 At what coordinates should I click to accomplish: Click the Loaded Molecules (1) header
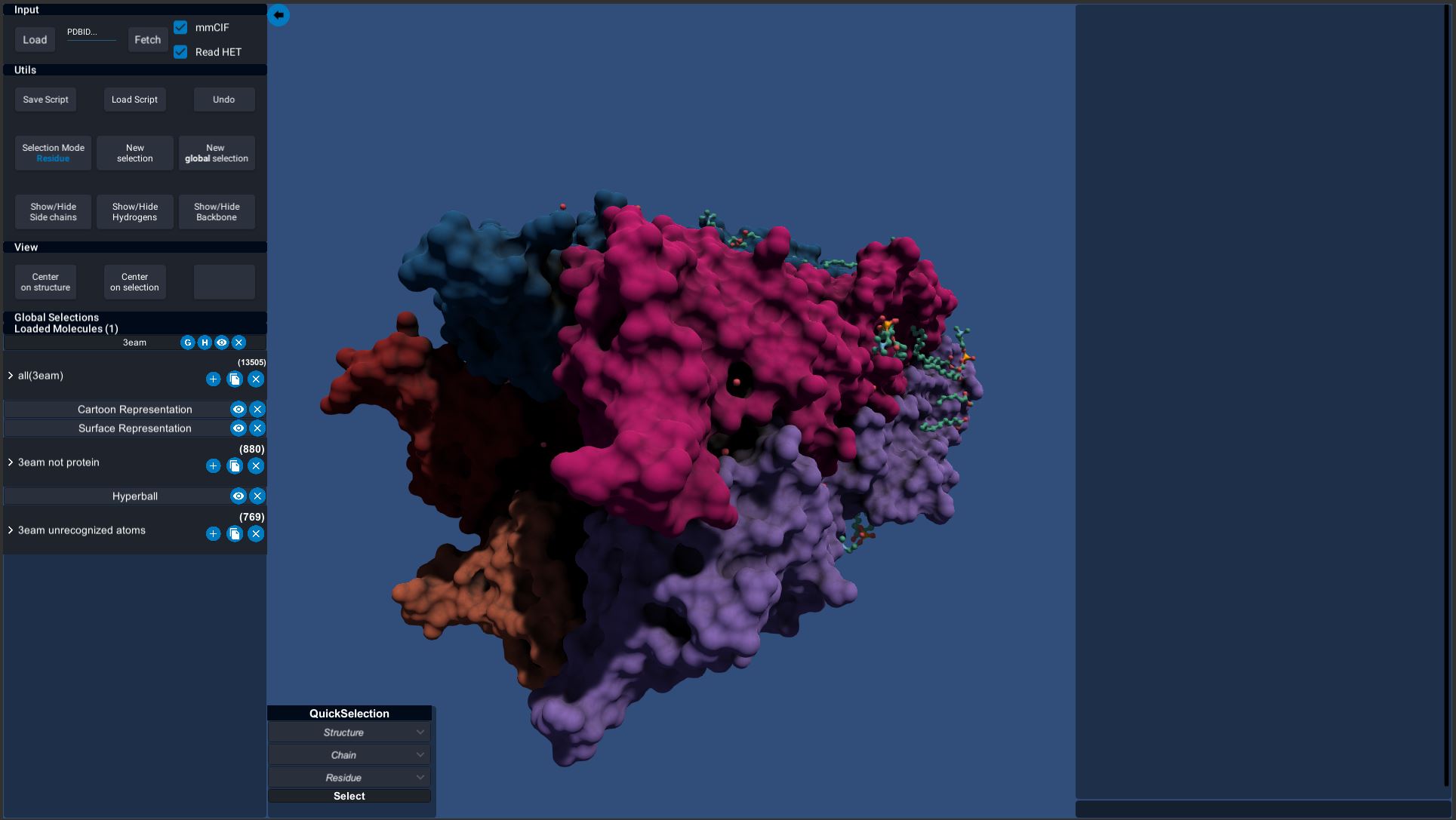pyautogui.click(x=135, y=329)
